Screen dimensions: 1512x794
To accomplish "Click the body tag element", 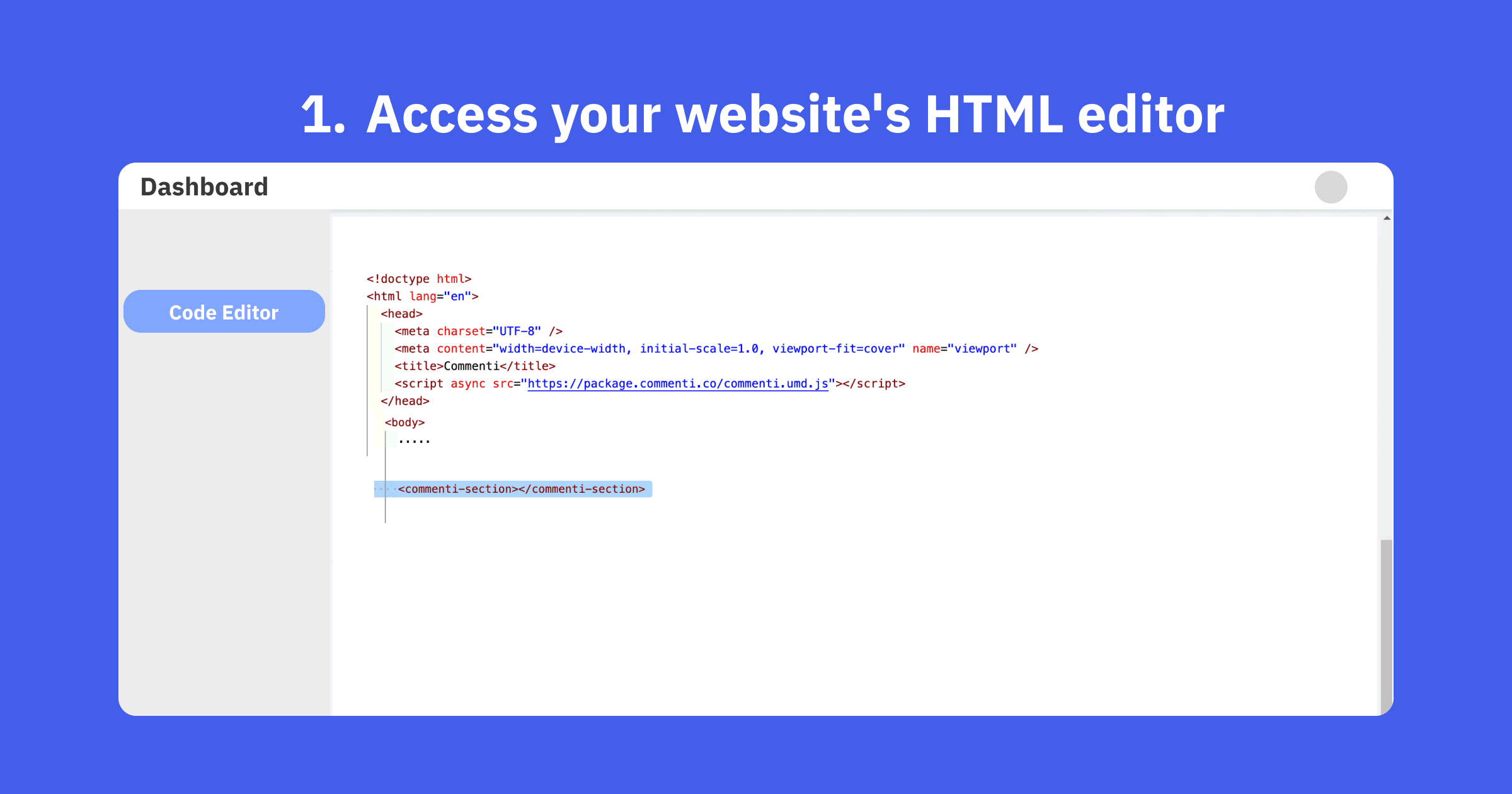I will pyautogui.click(x=405, y=422).
